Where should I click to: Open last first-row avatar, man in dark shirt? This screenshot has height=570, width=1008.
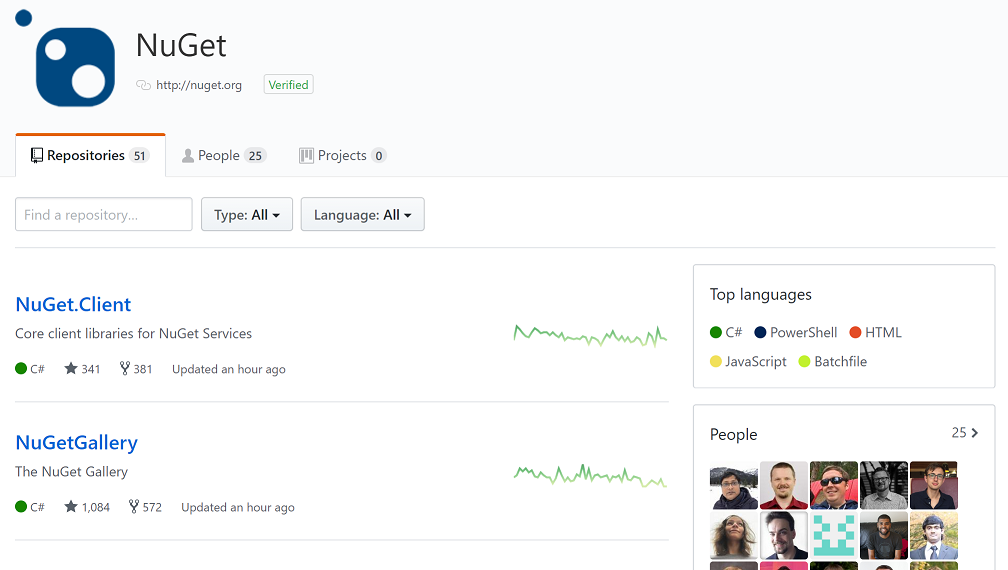934,485
